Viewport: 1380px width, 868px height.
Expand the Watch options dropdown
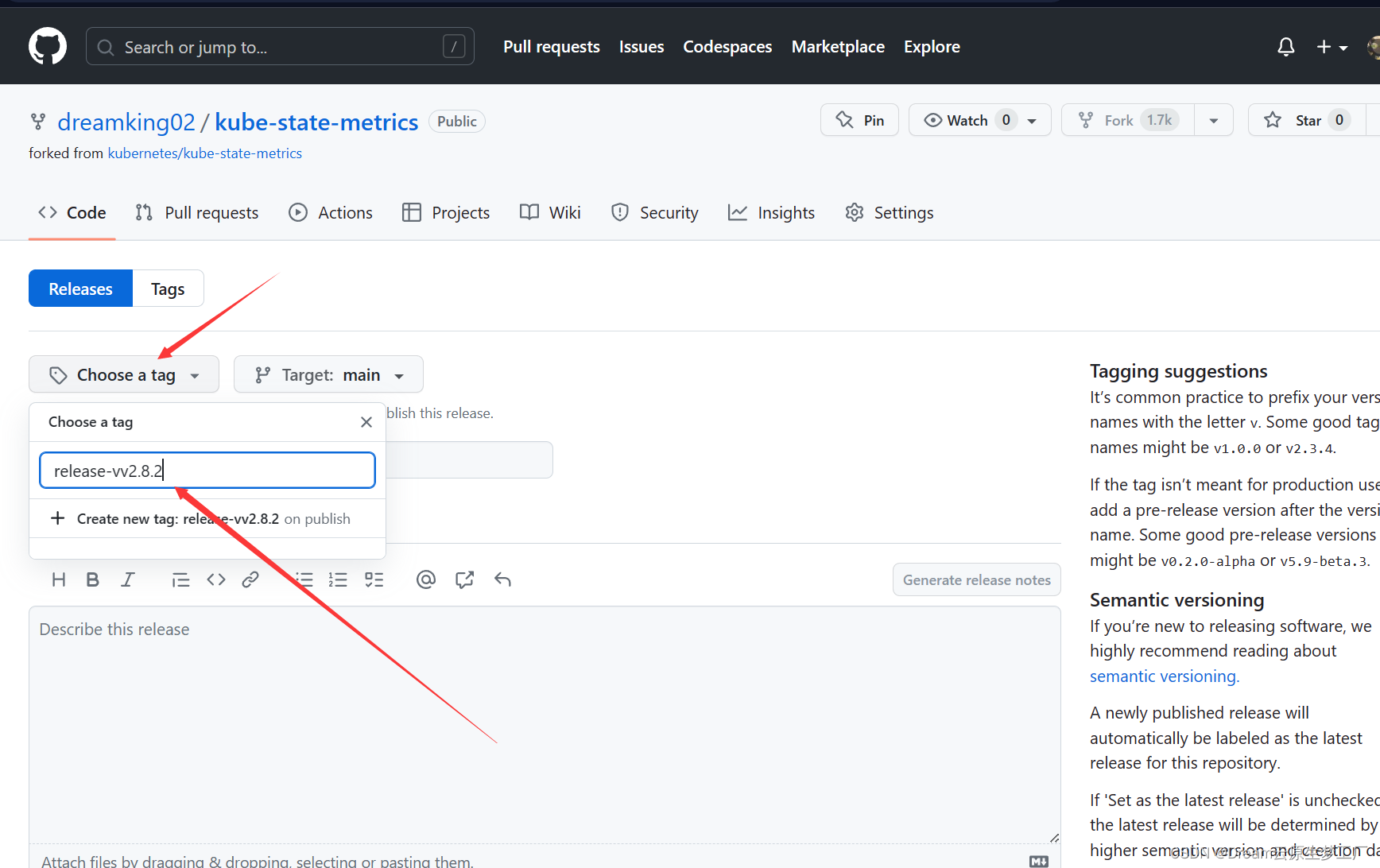[1032, 121]
